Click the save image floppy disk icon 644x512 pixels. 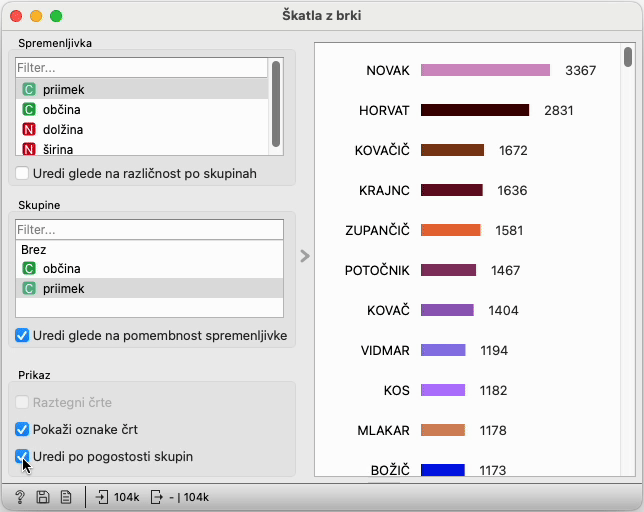click(42, 497)
